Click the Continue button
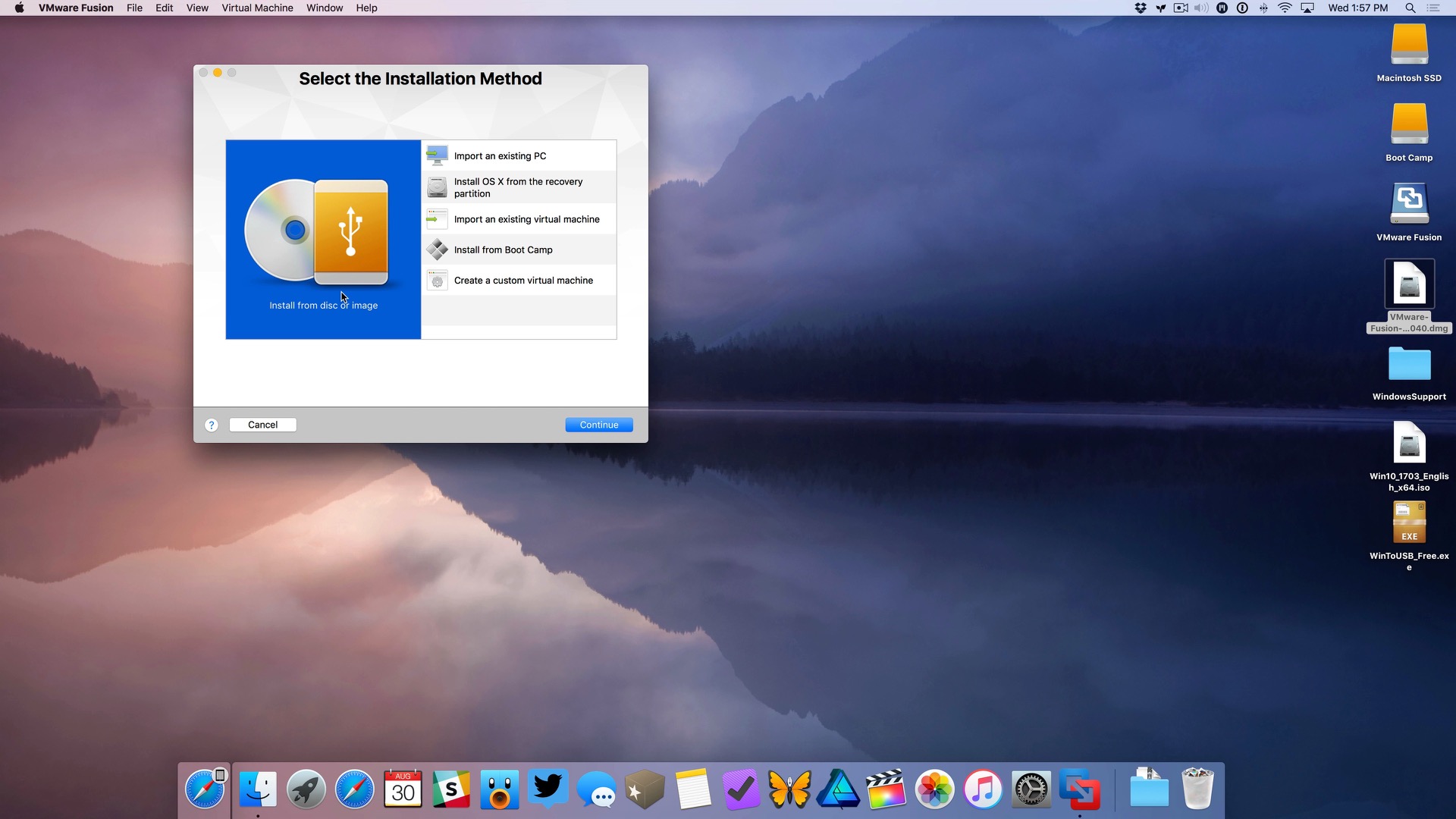The width and height of the screenshot is (1456, 819). (x=598, y=424)
